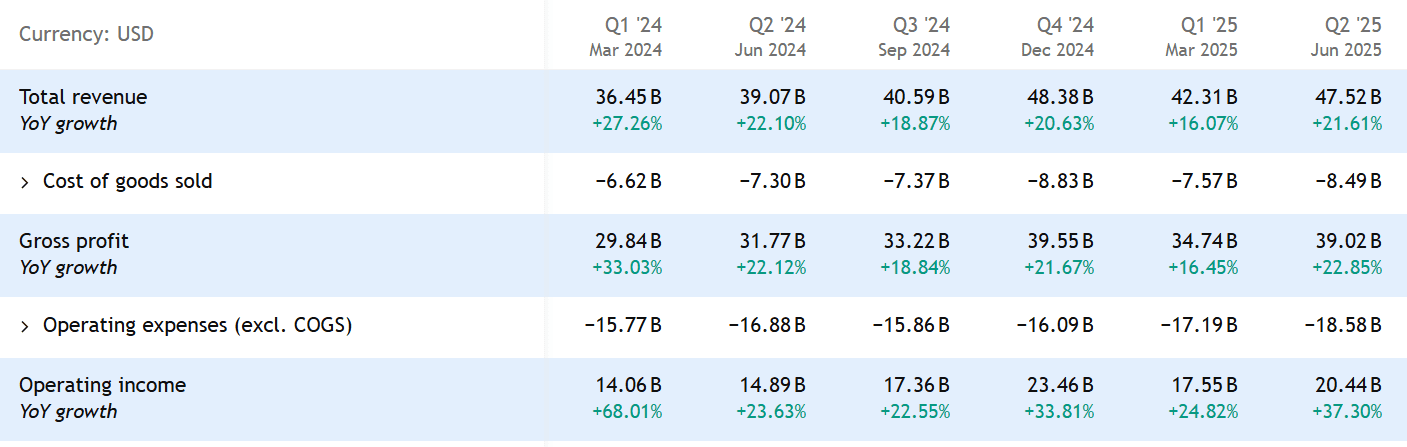Click the Operating income row label
The height and width of the screenshot is (447, 1407).
(x=102, y=385)
